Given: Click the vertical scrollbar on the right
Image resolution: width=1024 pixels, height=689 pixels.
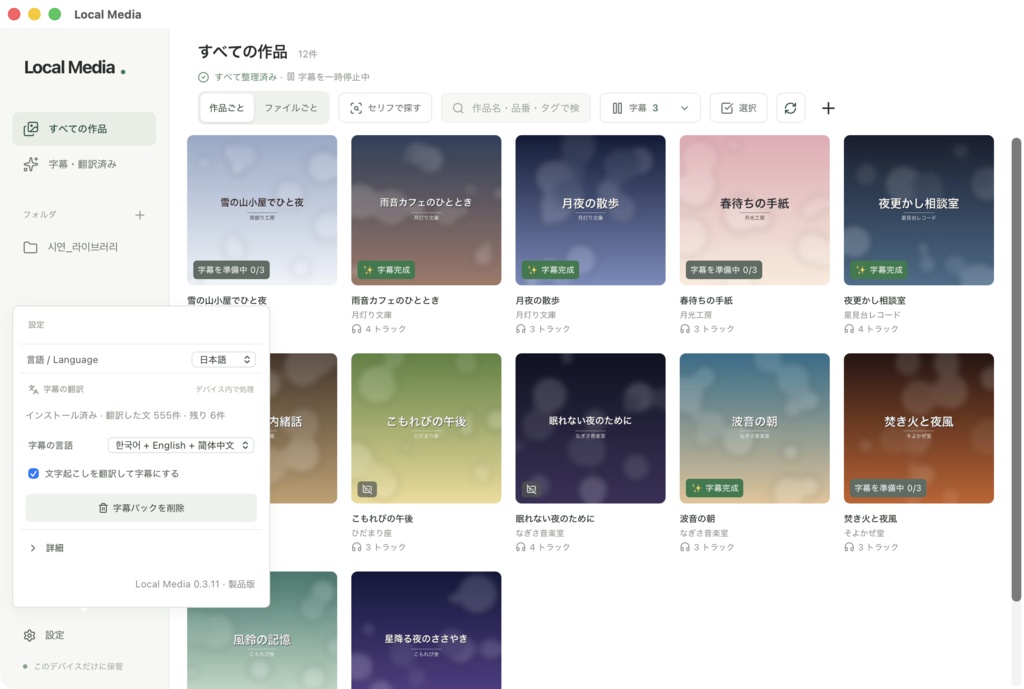Looking at the screenshot, I should click(1016, 369).
